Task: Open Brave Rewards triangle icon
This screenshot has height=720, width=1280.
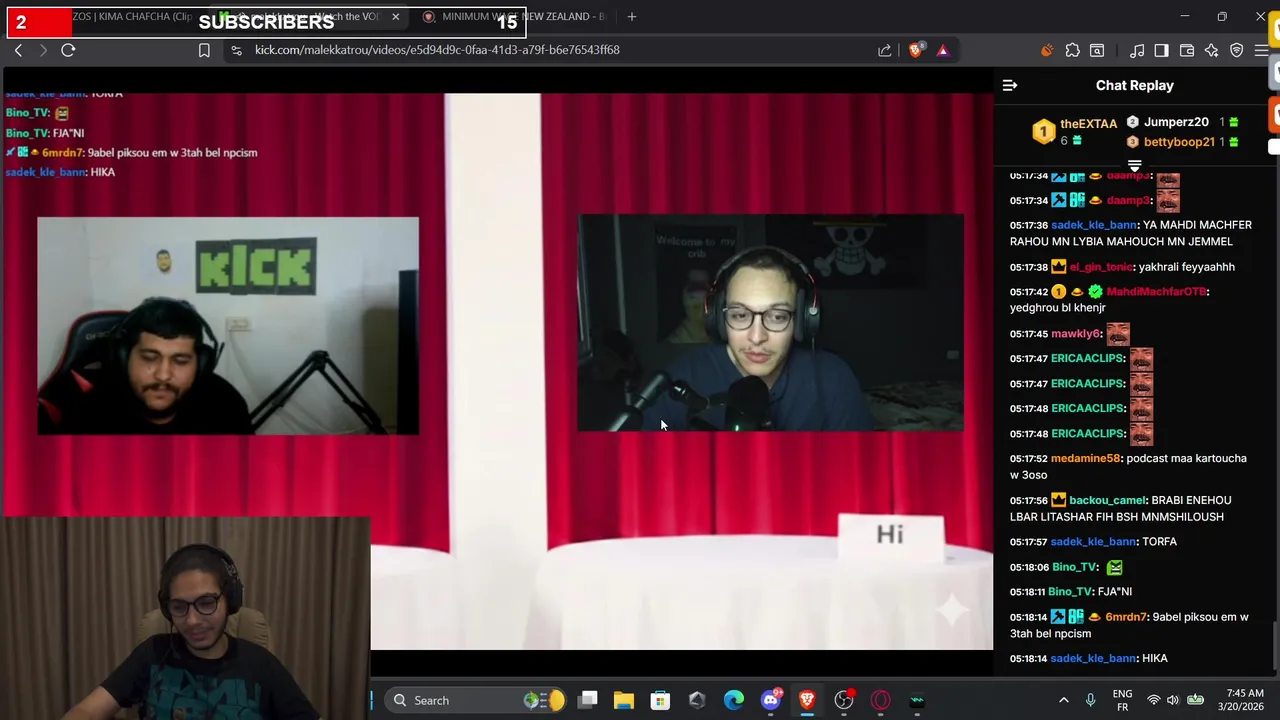Action: (x=942, y=50)
